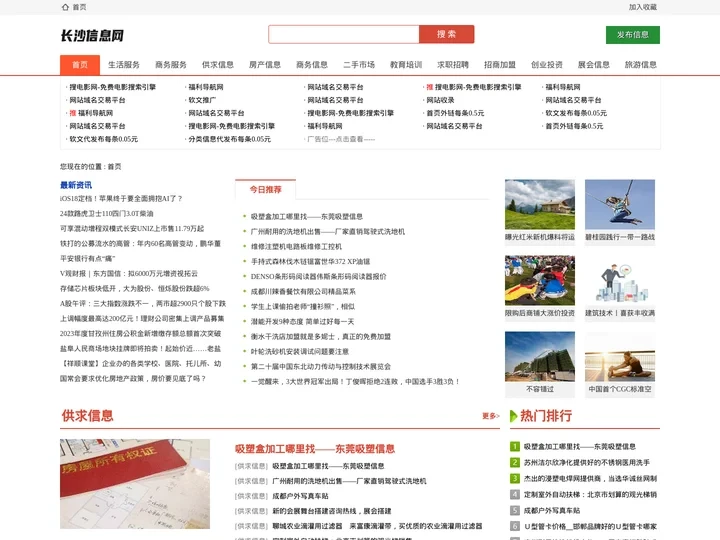
Task: Focus the search input field
Action: 343,34
